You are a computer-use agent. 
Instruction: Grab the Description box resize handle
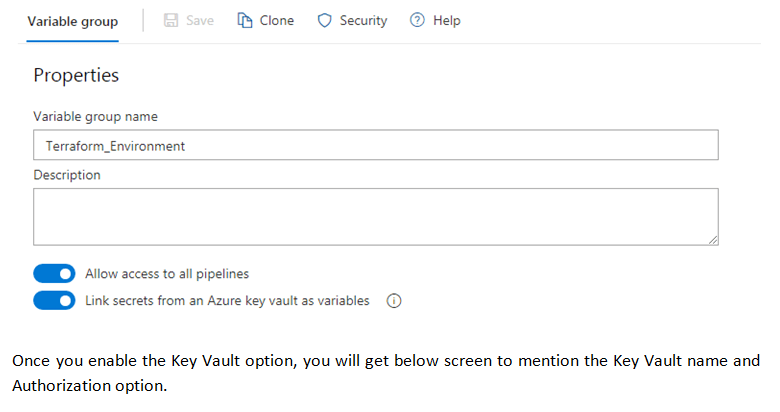(x=714, y=240)
